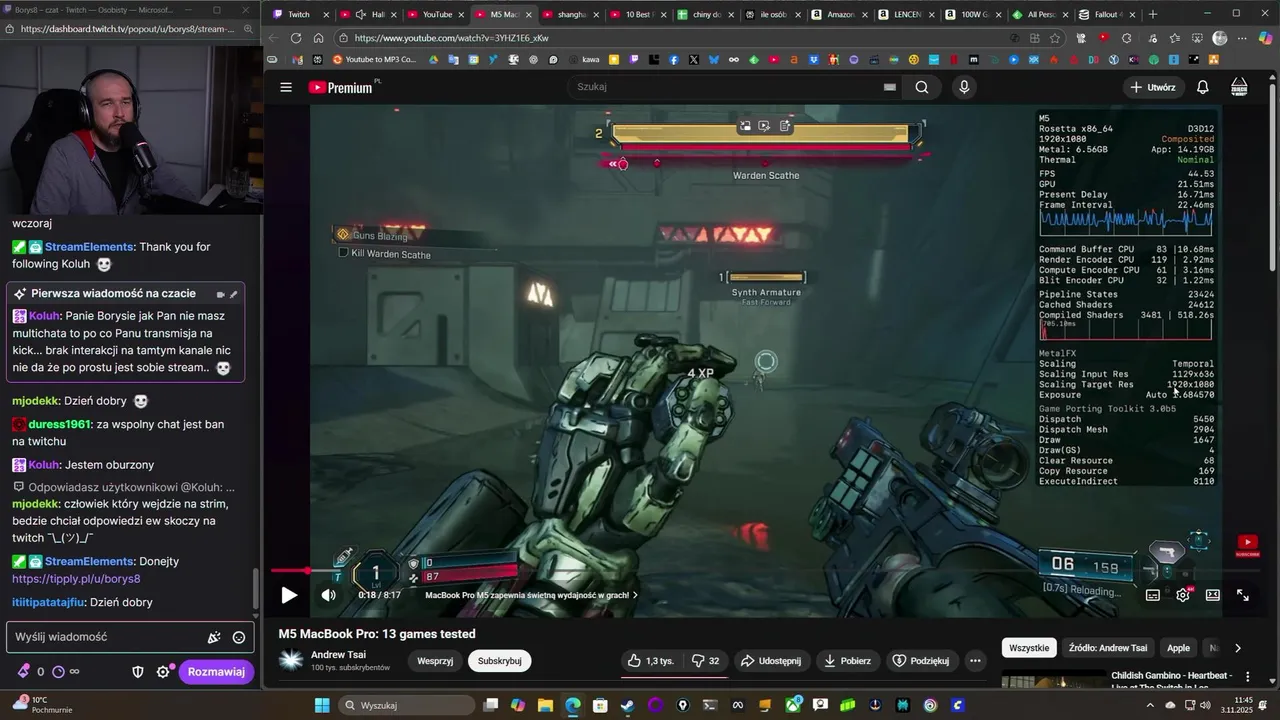Click the Pobierz download button

[x=847, y=661]
